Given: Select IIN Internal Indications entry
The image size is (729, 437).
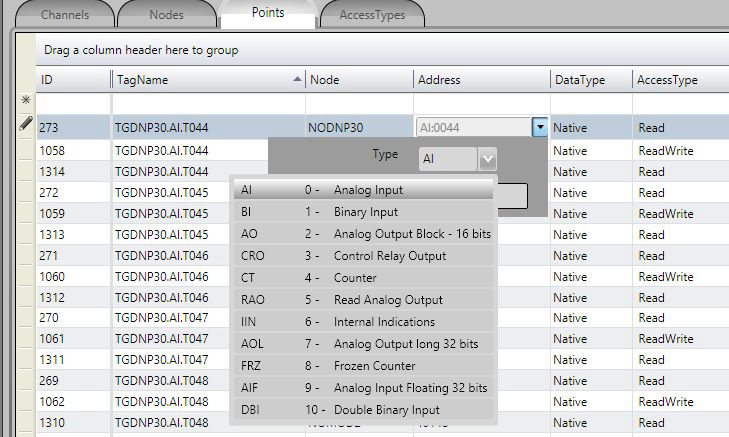Looking at the screenshot, I should click(x=362, y=322).
